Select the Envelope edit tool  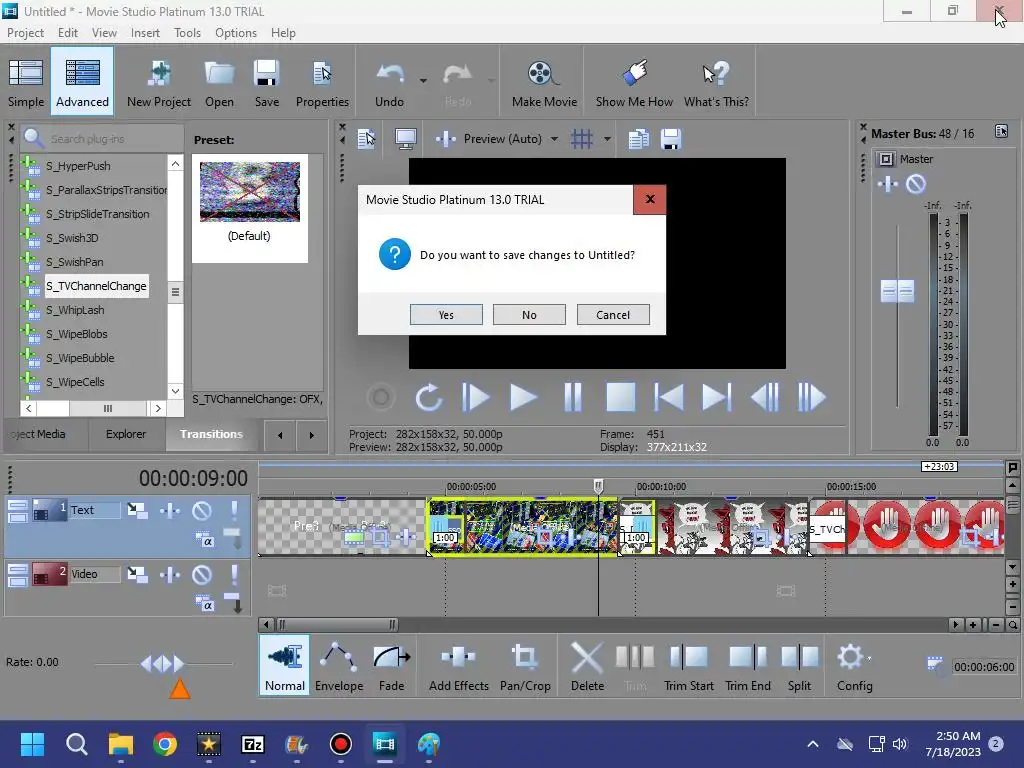tap(339, 666)
